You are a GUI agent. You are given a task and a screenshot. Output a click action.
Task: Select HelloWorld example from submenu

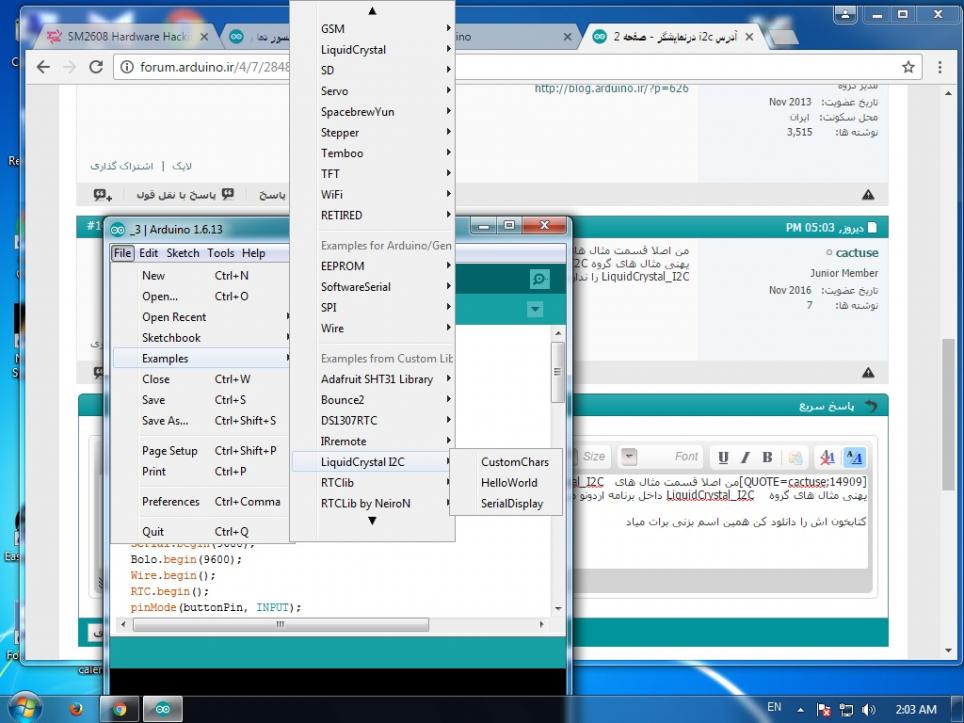coord(509,483)
